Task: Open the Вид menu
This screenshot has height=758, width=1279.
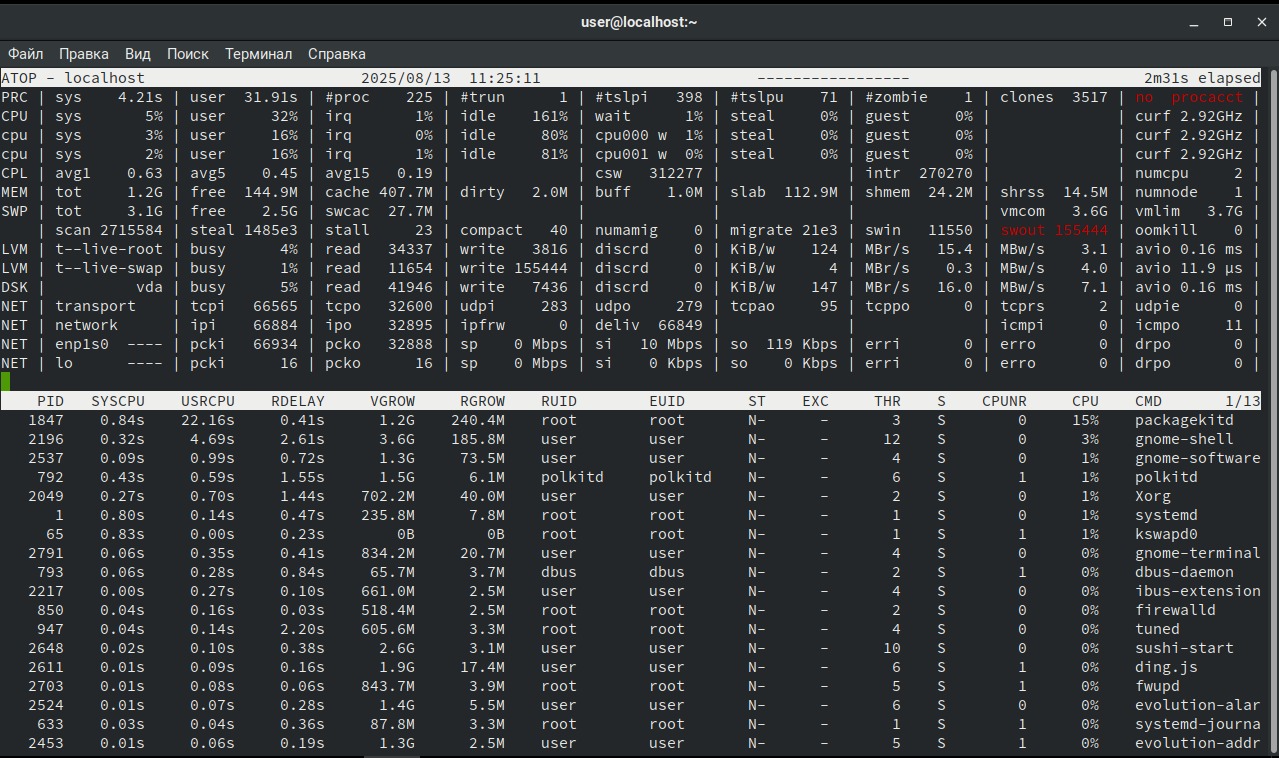Action: (x=138, y=54)
